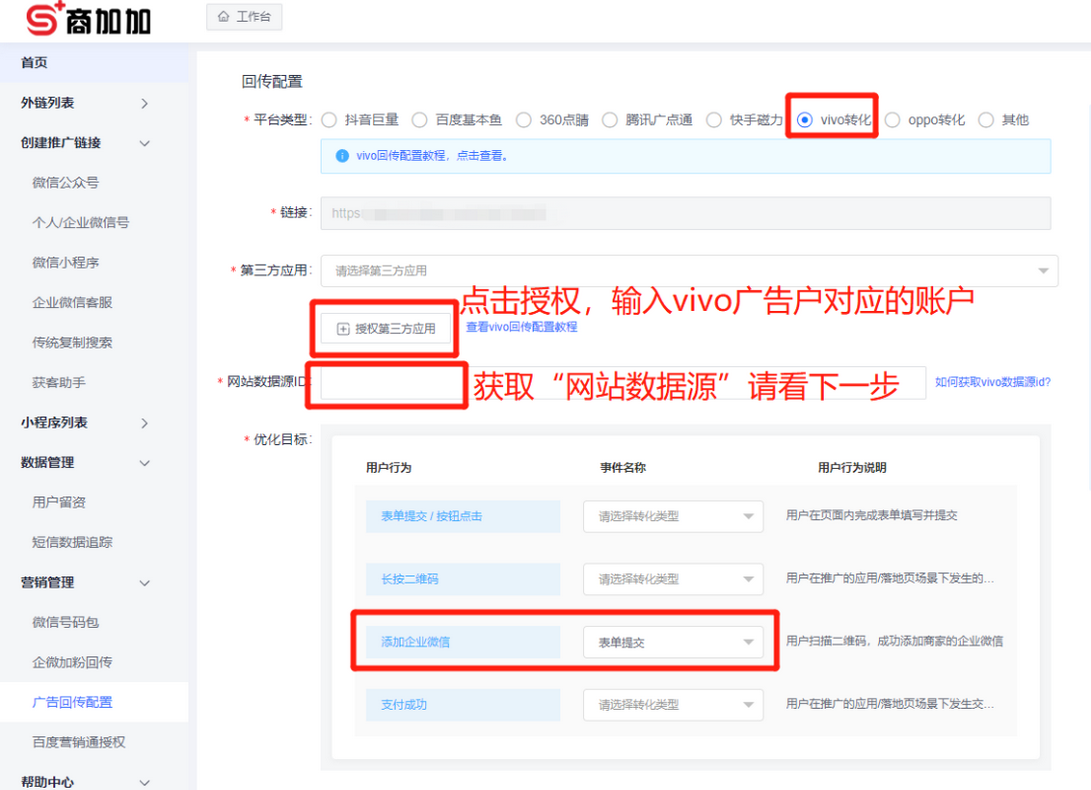Select 百度基本鱼 platform type
The image size is (1091, 790).
click(420, 120)
